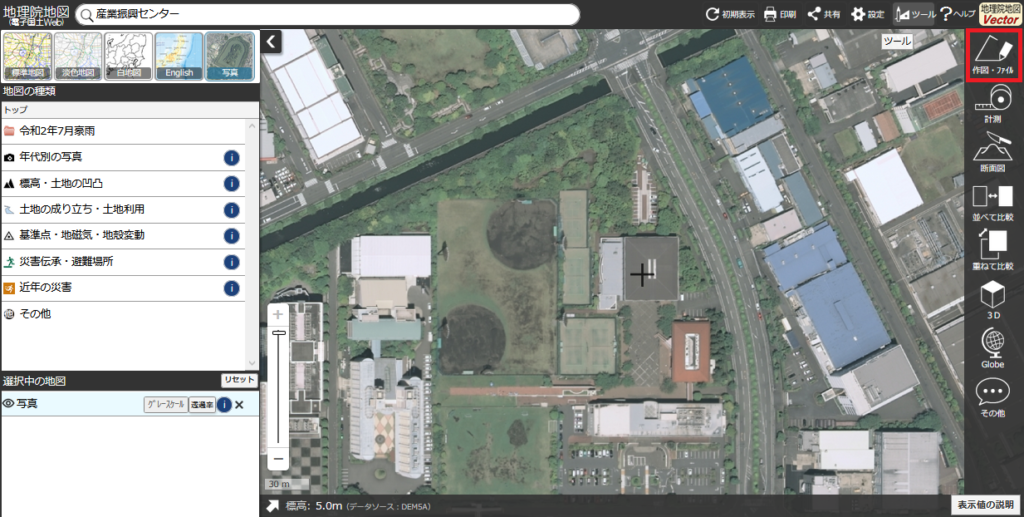Toggle the ツール tools panel button
The width and height of the screenshot is (1024, 517).
pyautogui.click(x=914, y=14)
